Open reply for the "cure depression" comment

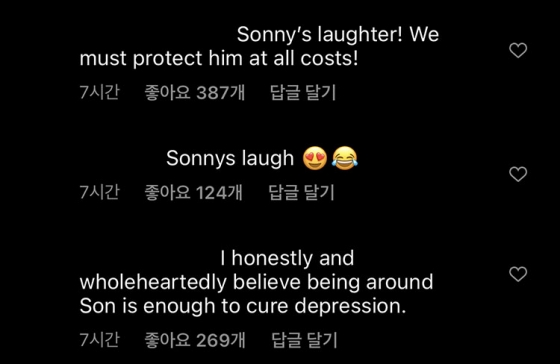304,340
